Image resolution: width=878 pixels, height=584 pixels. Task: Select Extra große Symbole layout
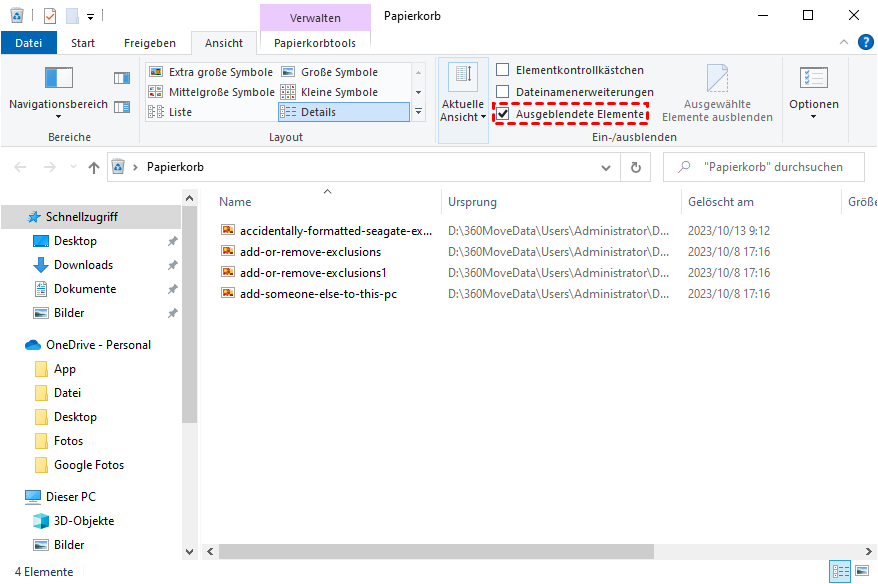click(211, 72)
